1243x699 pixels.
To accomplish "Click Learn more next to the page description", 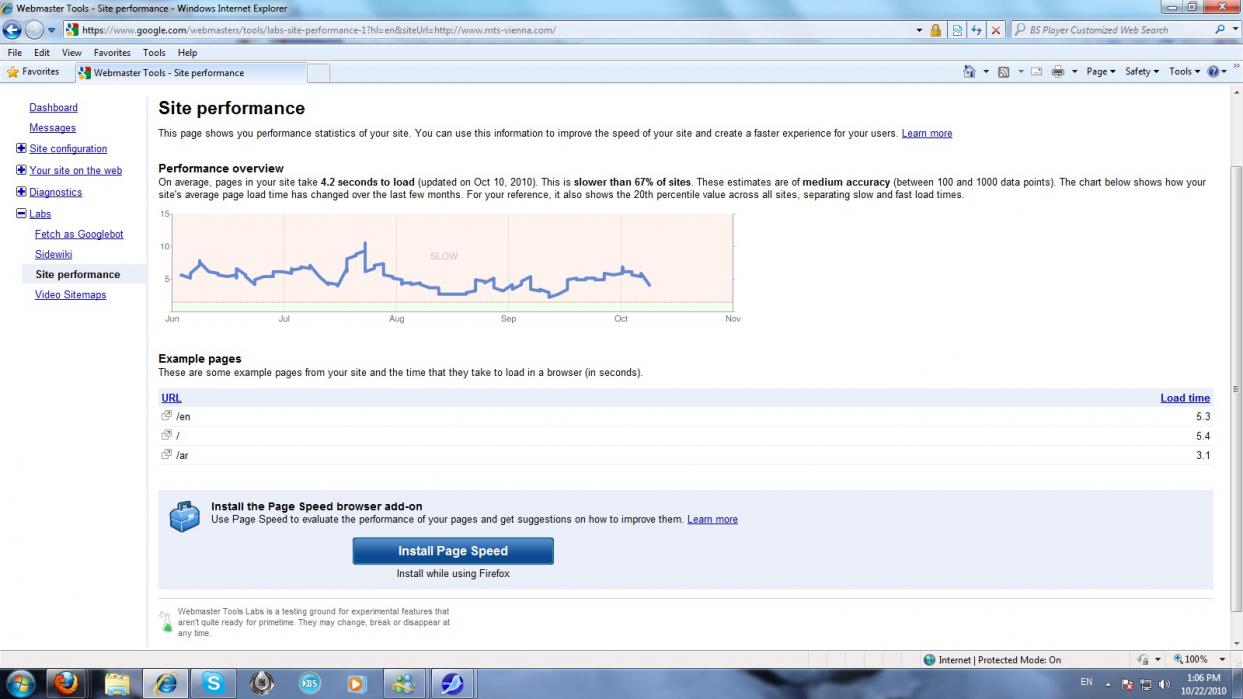I will click(927, 133).
